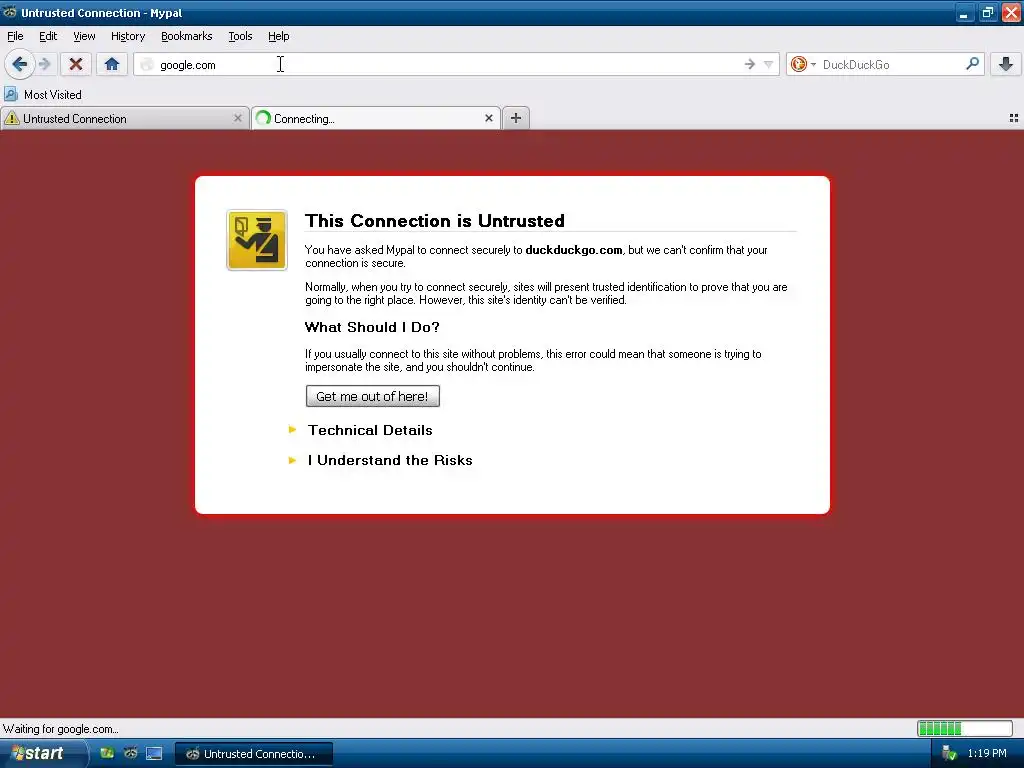Open the Bookmarks menu
1024x768 pixels.
click(x=187, y=36)
